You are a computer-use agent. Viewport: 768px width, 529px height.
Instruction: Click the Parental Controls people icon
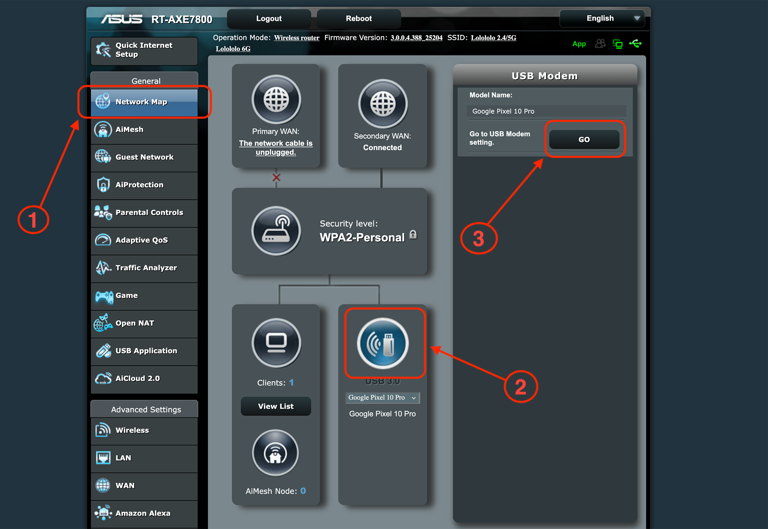point(103,213)
